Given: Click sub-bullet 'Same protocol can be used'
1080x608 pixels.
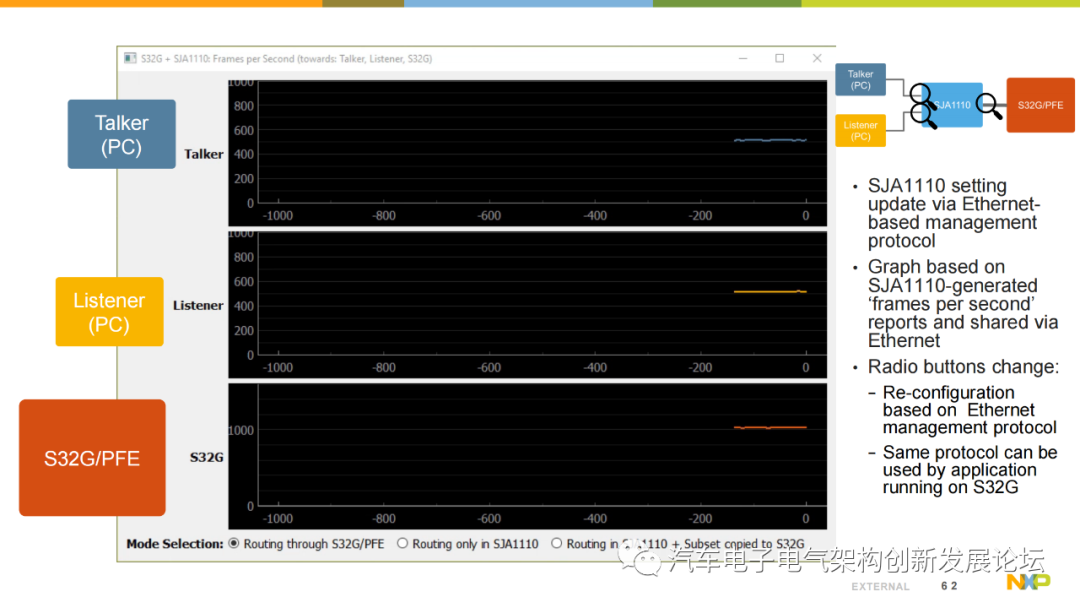Looking at the screenshot, I should tap(970, 470).
